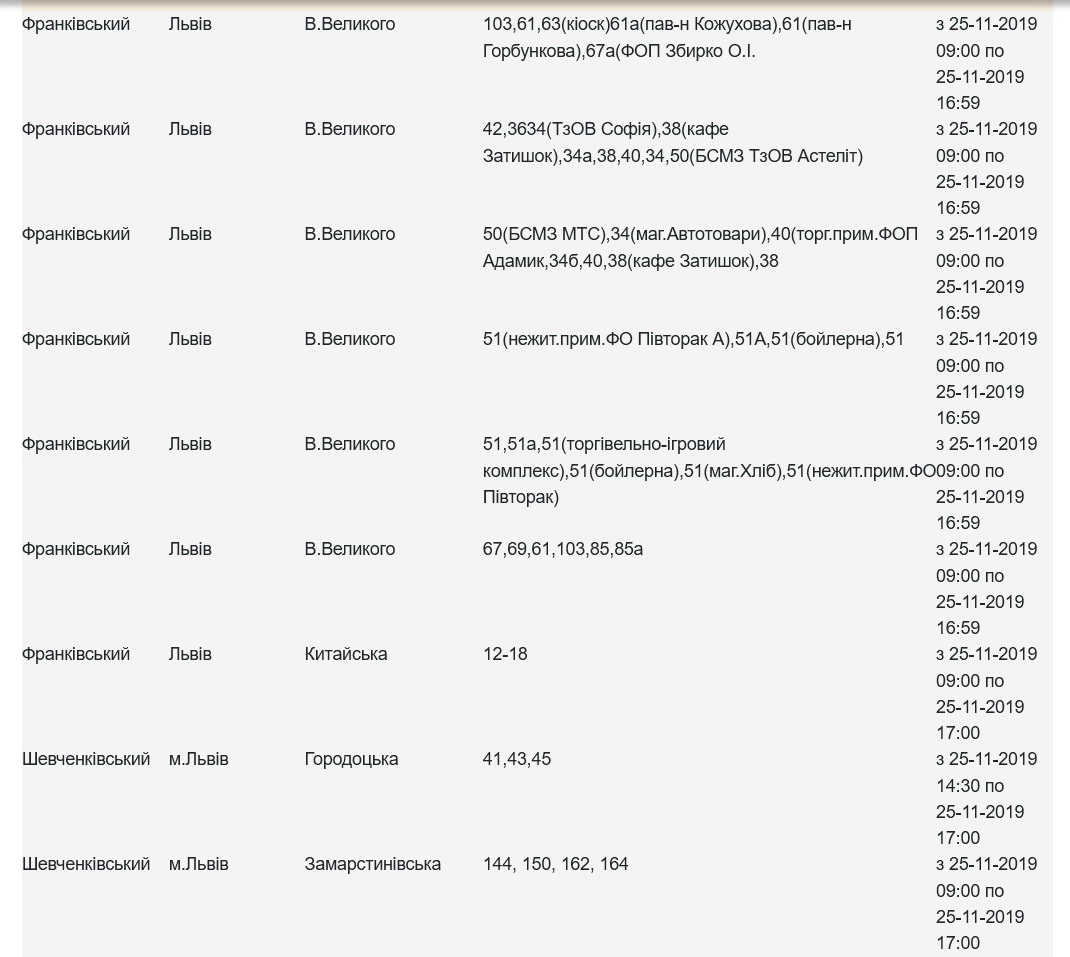Click Шевченківський district in the Замарстинівська row
Viewport: 1070px width, 957px height.
(86, 864)
